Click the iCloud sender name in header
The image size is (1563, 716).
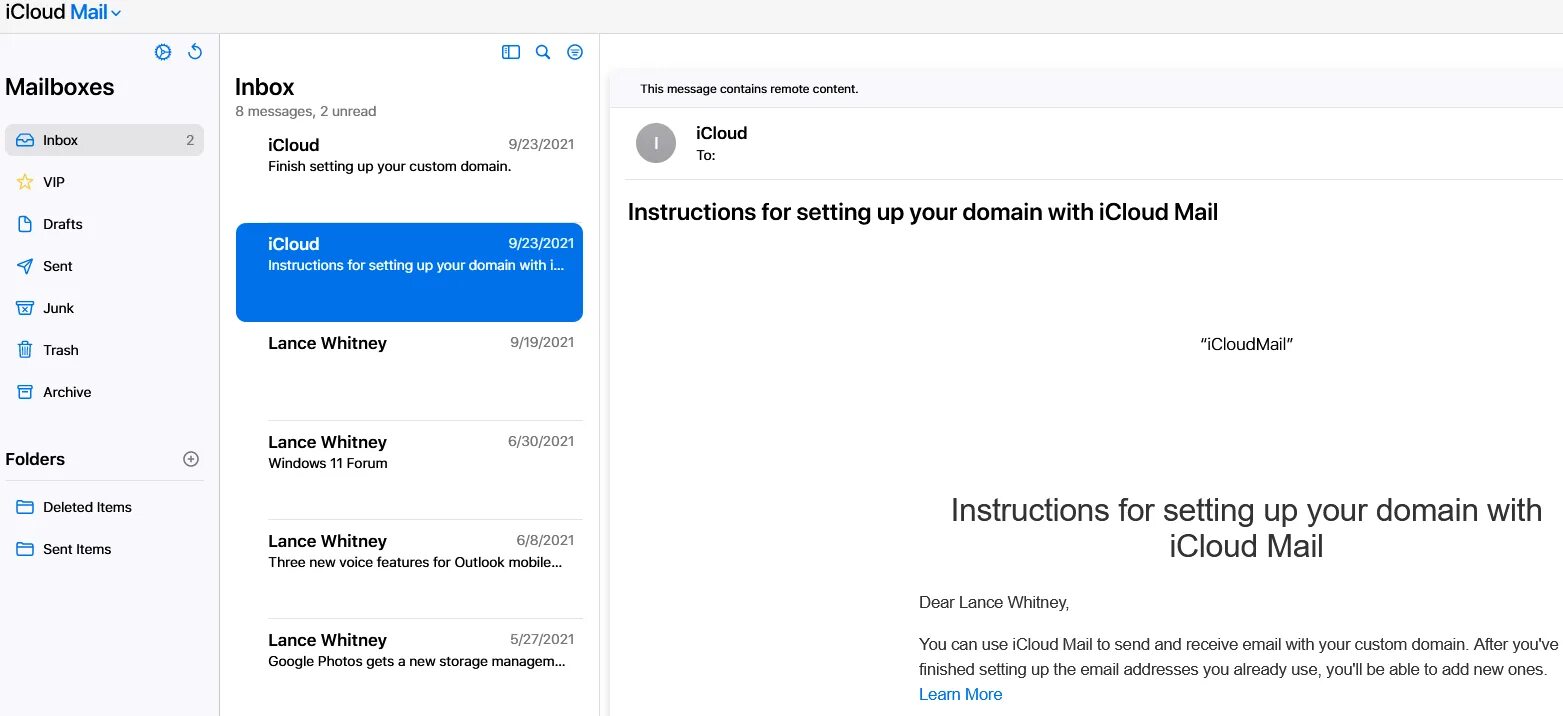(721, 133)
